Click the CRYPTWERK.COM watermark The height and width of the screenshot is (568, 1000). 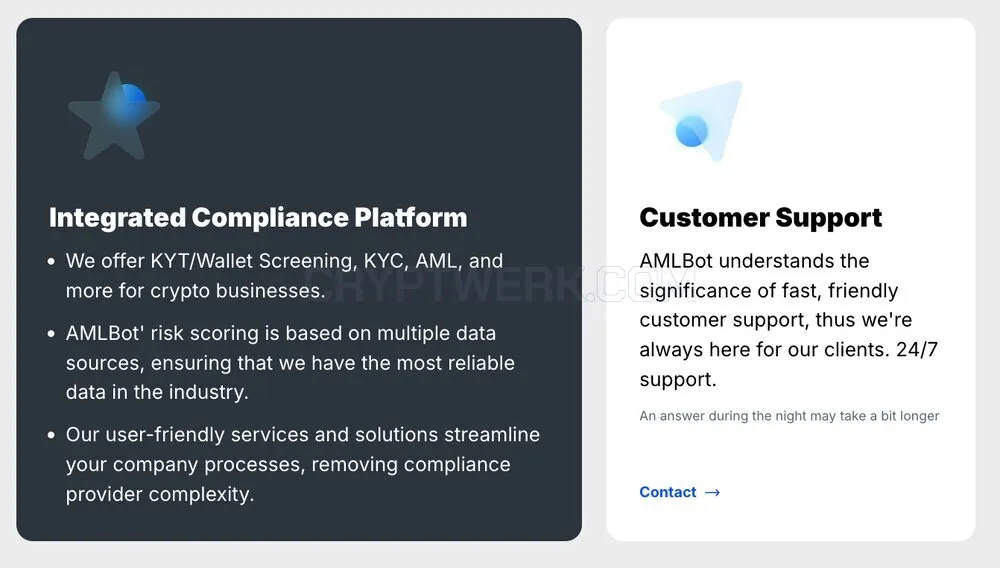[499, 283]
